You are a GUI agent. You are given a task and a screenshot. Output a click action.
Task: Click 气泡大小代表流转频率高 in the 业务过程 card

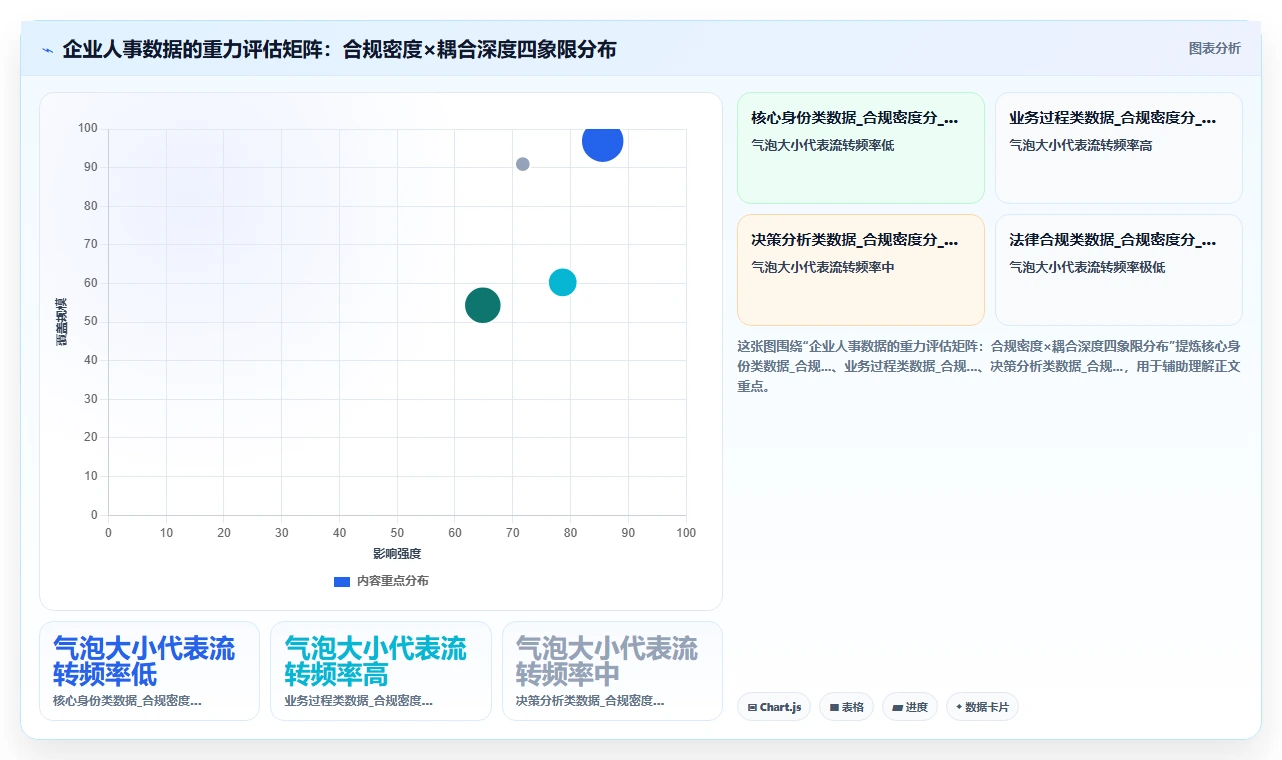click(1081, 145)
